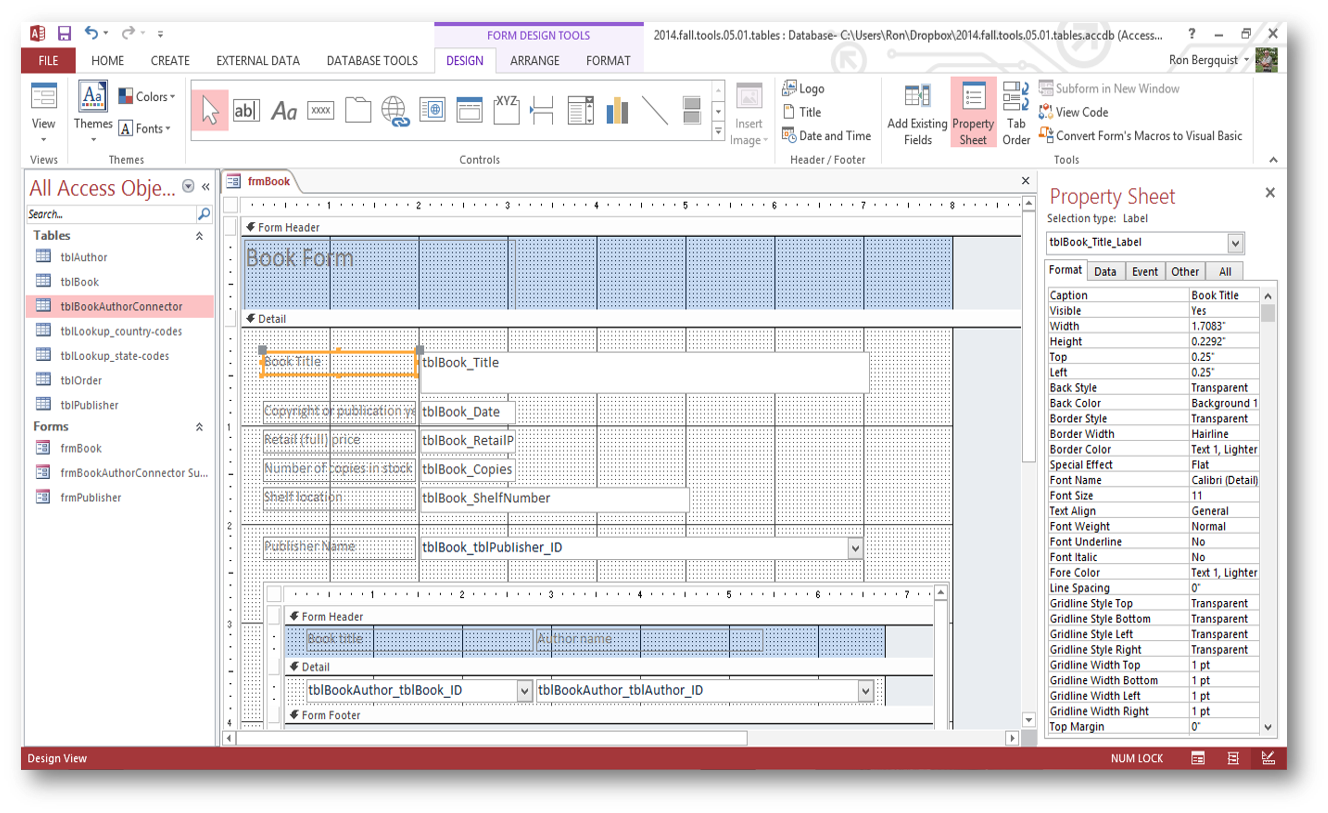The width and height of the screenshot is (1328, 813).
Task: Click the Save icon in quick access toolbar
Action: click(64, 34)
